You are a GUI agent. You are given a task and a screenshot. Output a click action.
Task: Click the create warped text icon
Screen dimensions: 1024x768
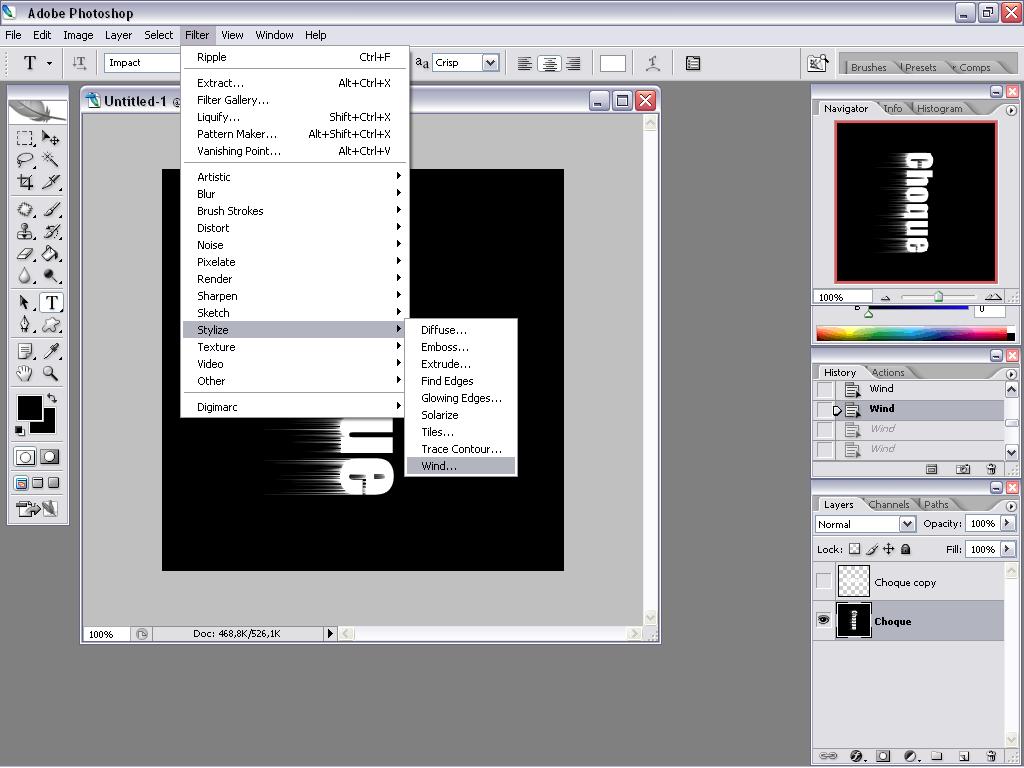pyautogui.click(x=652, y=63)
